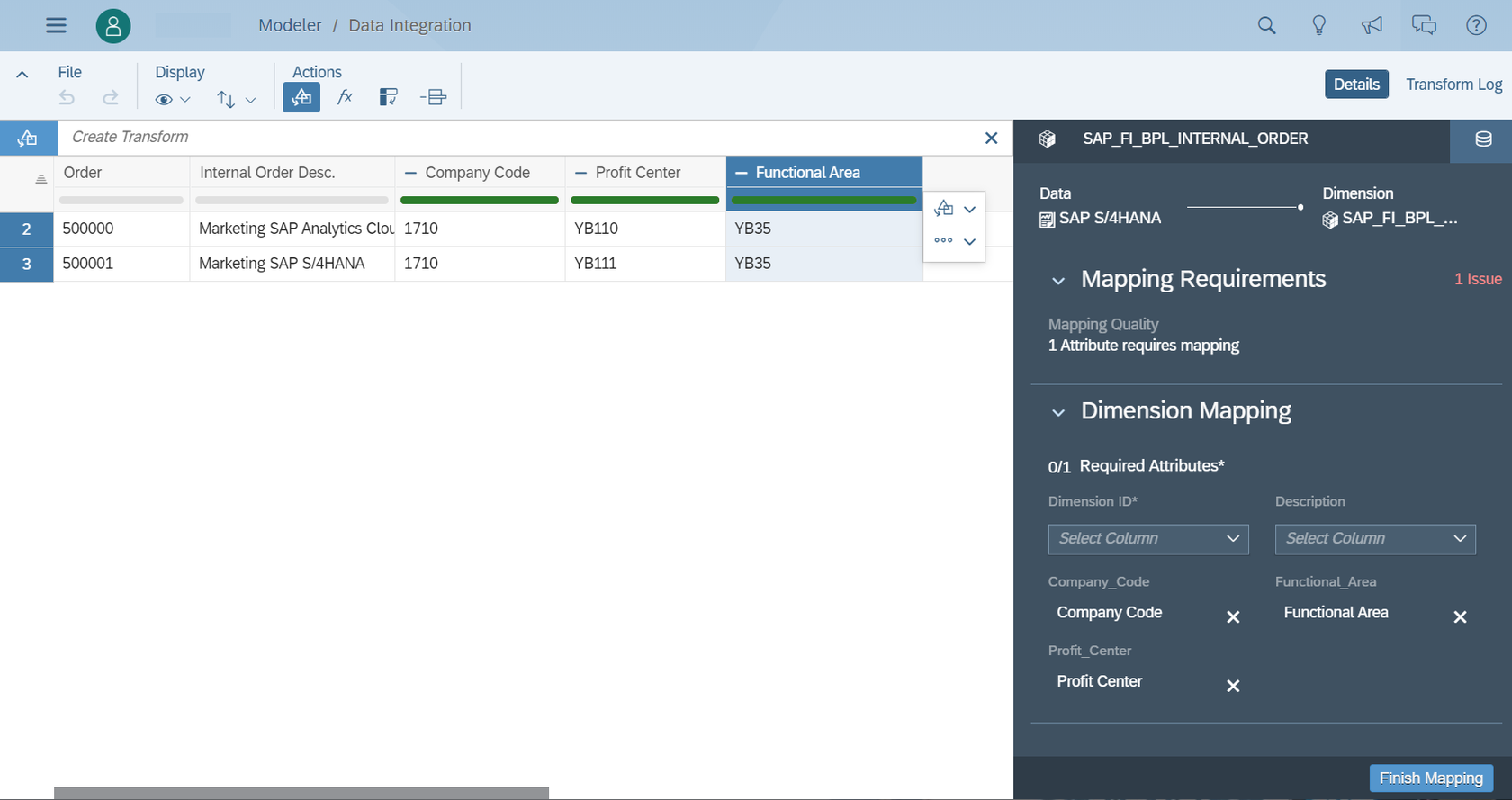Click the transform icon left of Create Transform
Screen dimensions: 1512x800
(28, 138)
